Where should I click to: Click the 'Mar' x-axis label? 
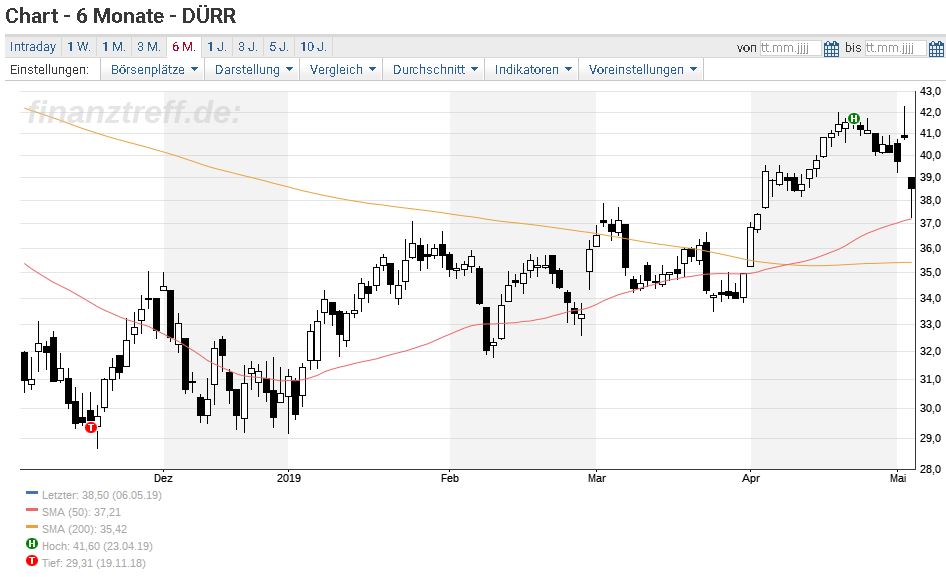tap(597, 478)
